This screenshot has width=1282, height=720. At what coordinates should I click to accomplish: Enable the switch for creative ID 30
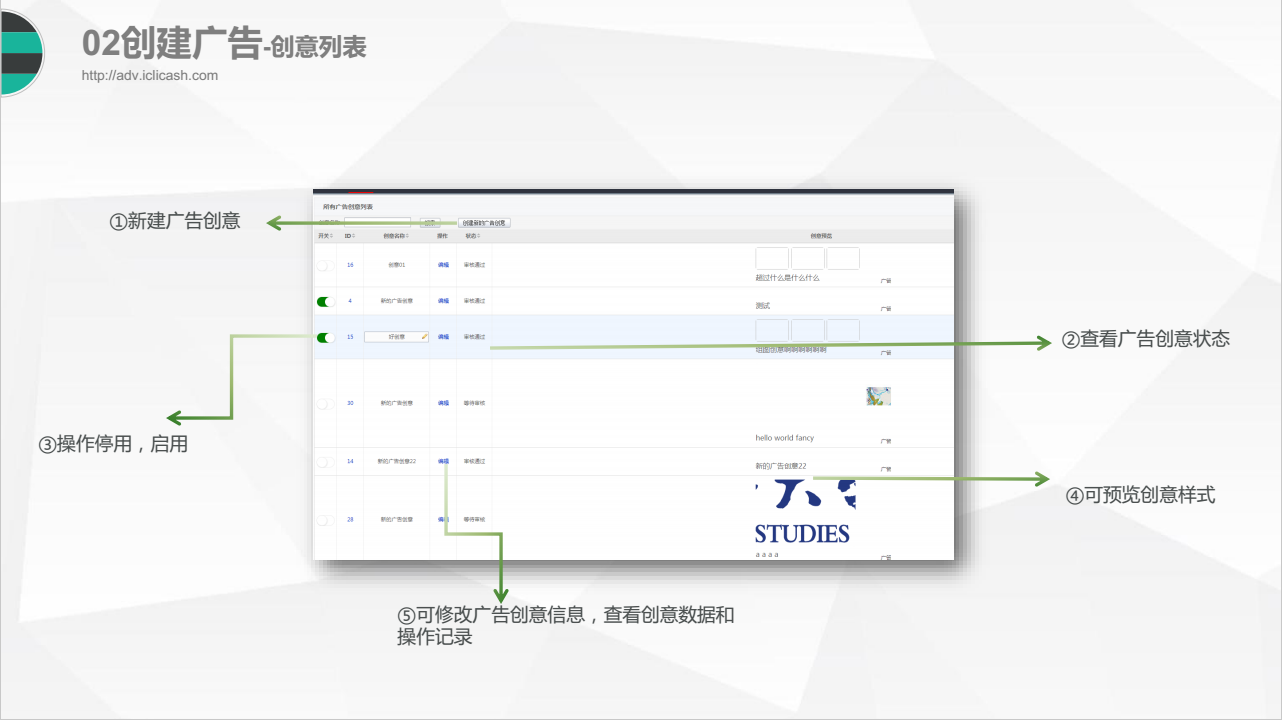[x=324, y=403]
